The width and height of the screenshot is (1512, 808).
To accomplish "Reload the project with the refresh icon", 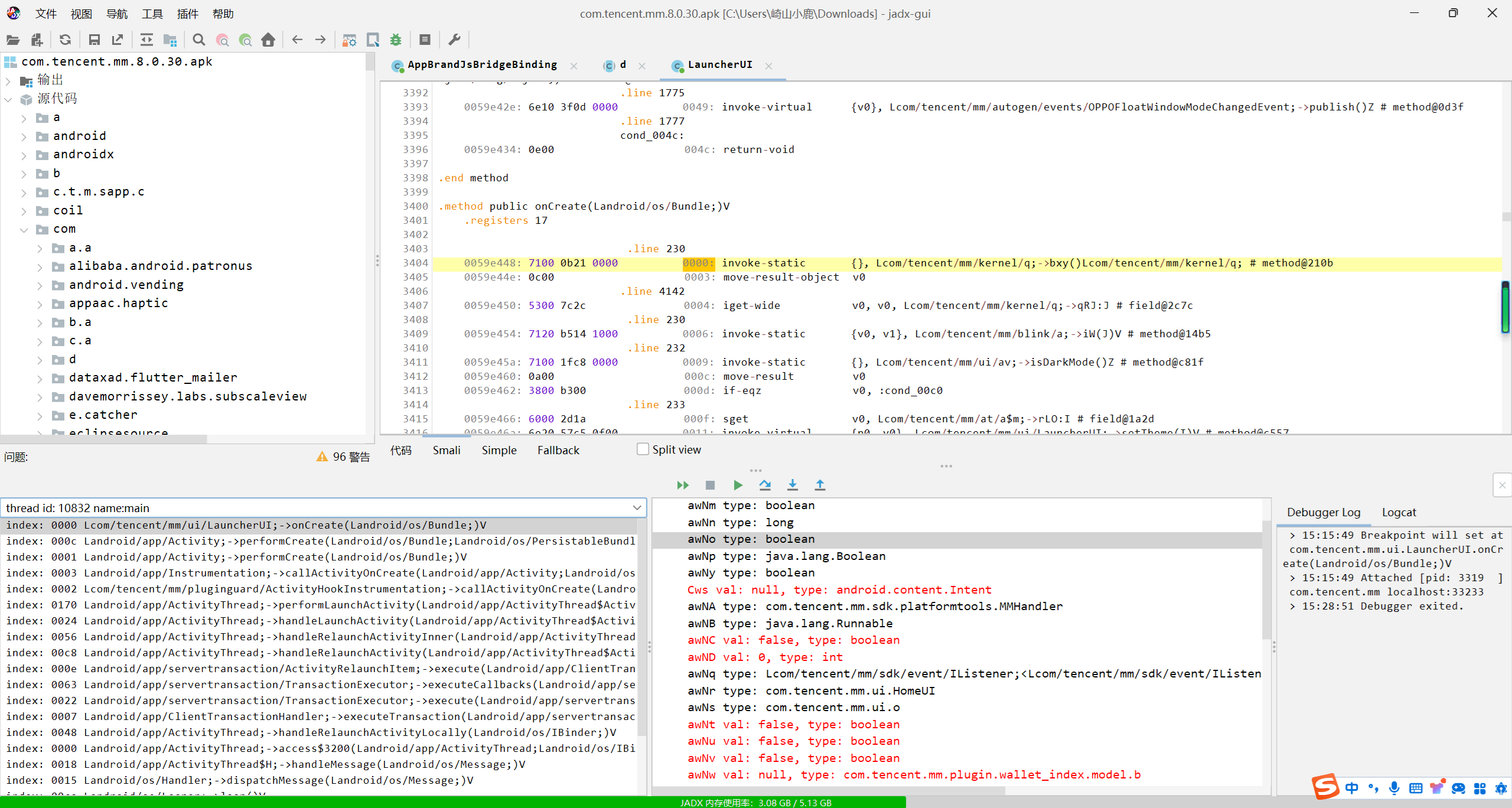I will tap(66, 40).
